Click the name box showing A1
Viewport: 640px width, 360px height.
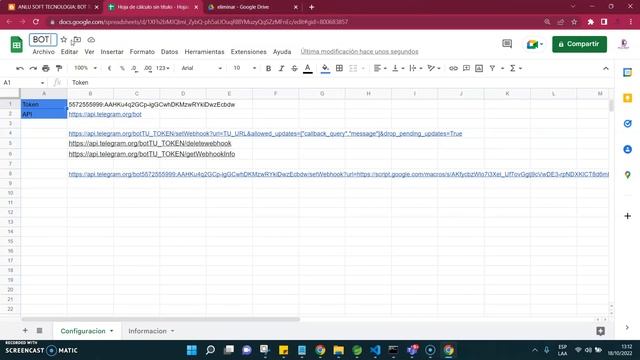24,82
